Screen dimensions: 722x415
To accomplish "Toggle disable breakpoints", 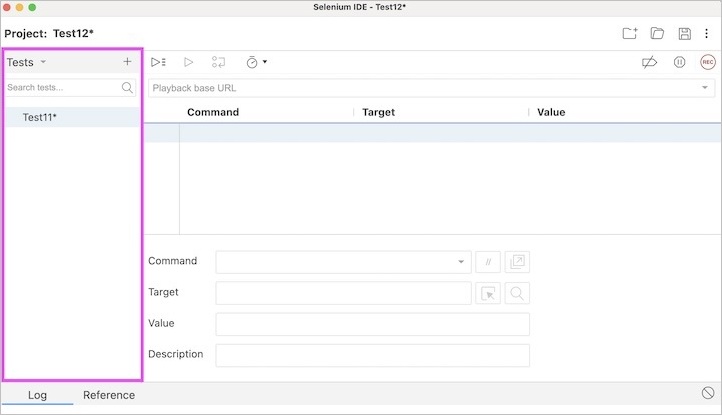I will tap(650, 62).
